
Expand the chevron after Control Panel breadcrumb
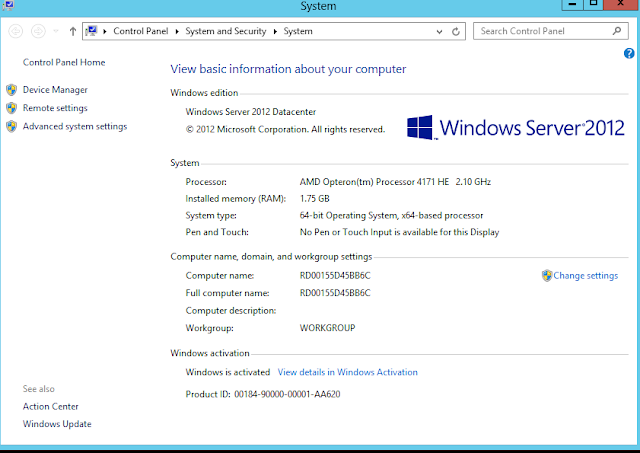tap(177, 31)
